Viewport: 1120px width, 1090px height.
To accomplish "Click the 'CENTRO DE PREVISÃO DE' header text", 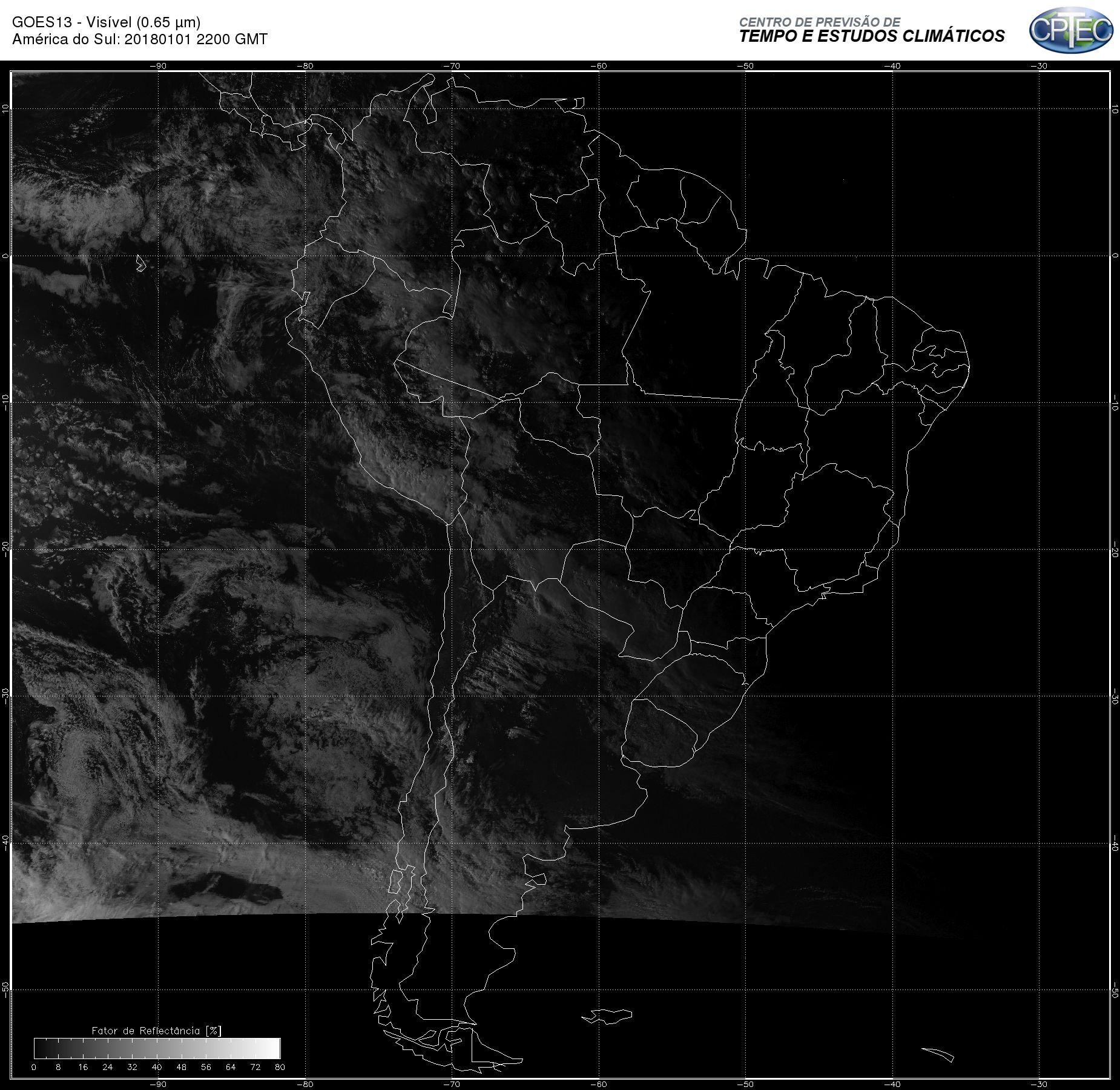I will (x=820, y=22).
